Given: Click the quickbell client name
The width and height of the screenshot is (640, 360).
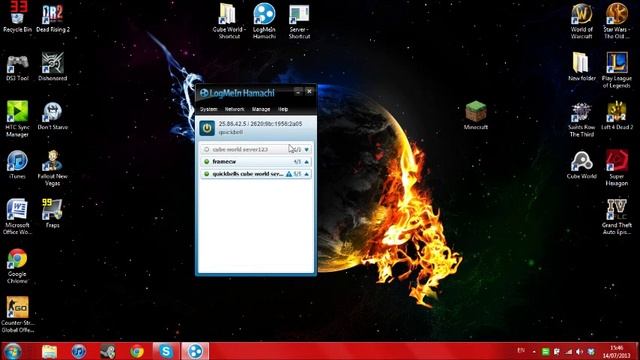Looking at the screenshot, I should coord(231,132).
